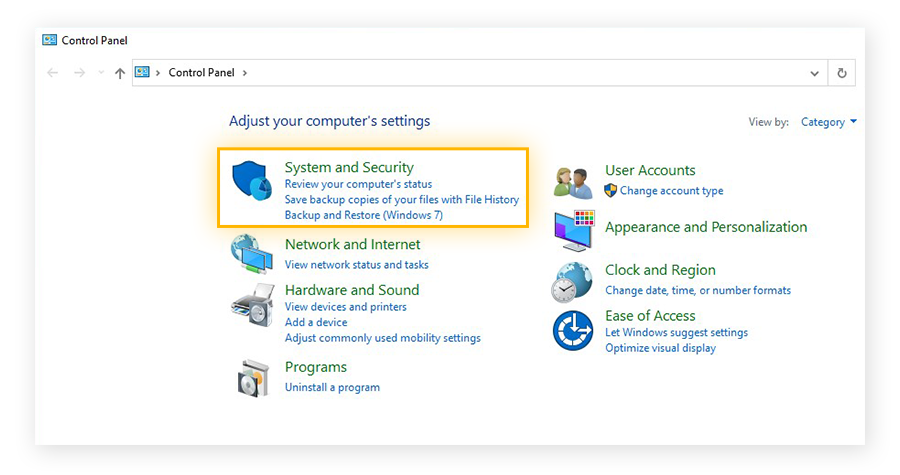Click the User Accounts people icon
Screen dimensions: 900x475
click(x=574, y=182)
